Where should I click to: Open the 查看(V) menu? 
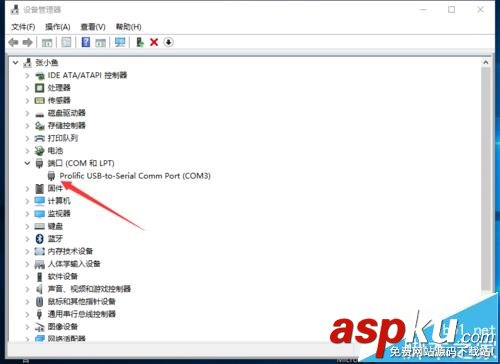click(93, 27)
